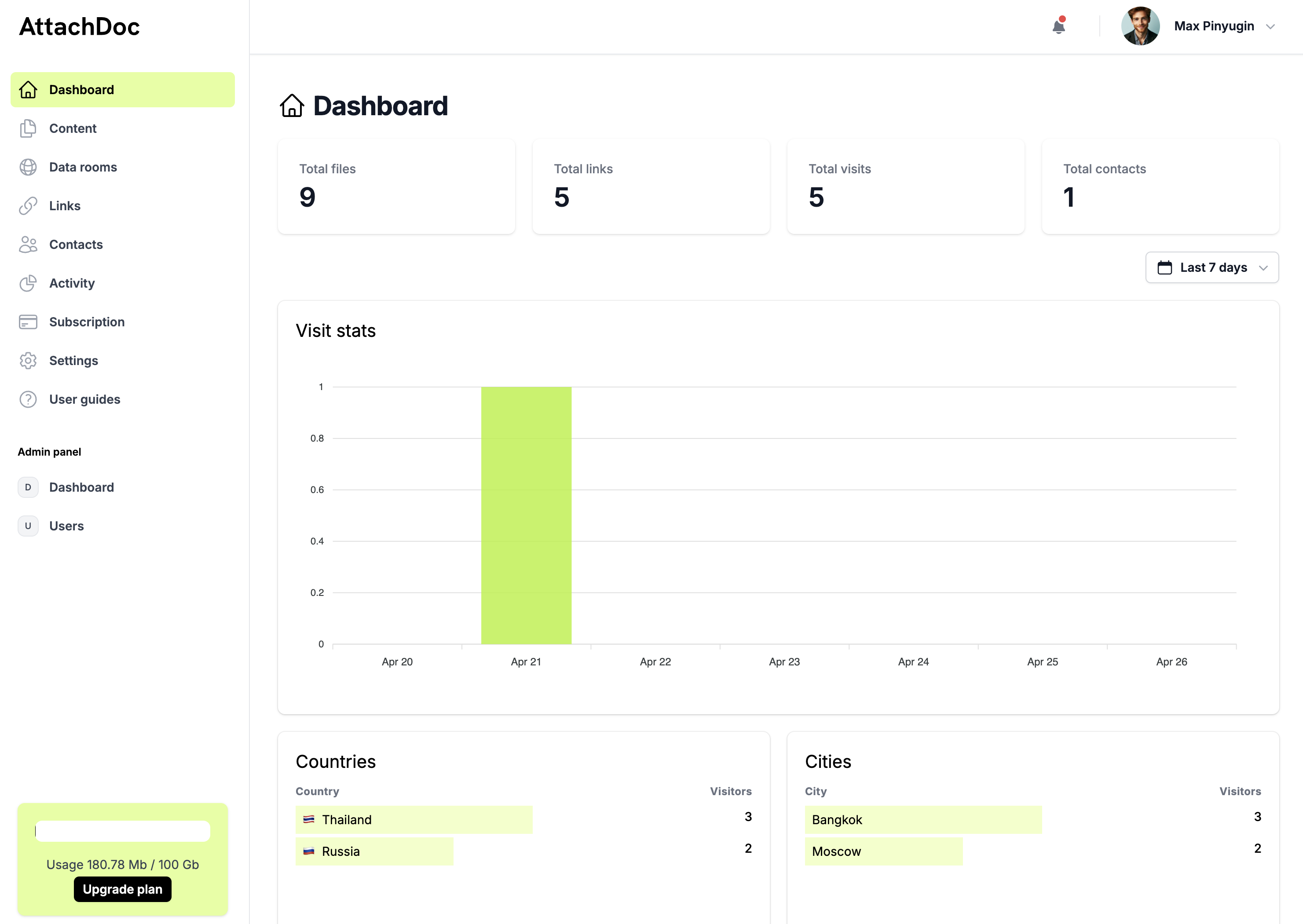Click the notification bell icon
The height and width of the screenshot is (924, 1303).
click(1058, 26)
